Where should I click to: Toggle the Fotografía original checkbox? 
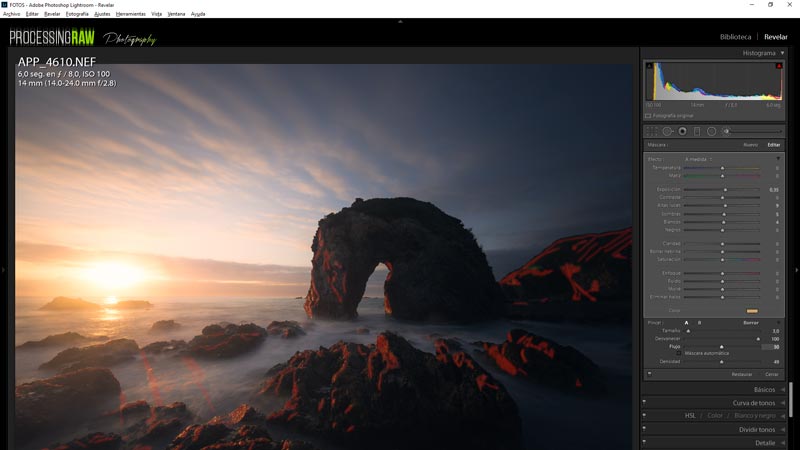[x=648, y=115]
